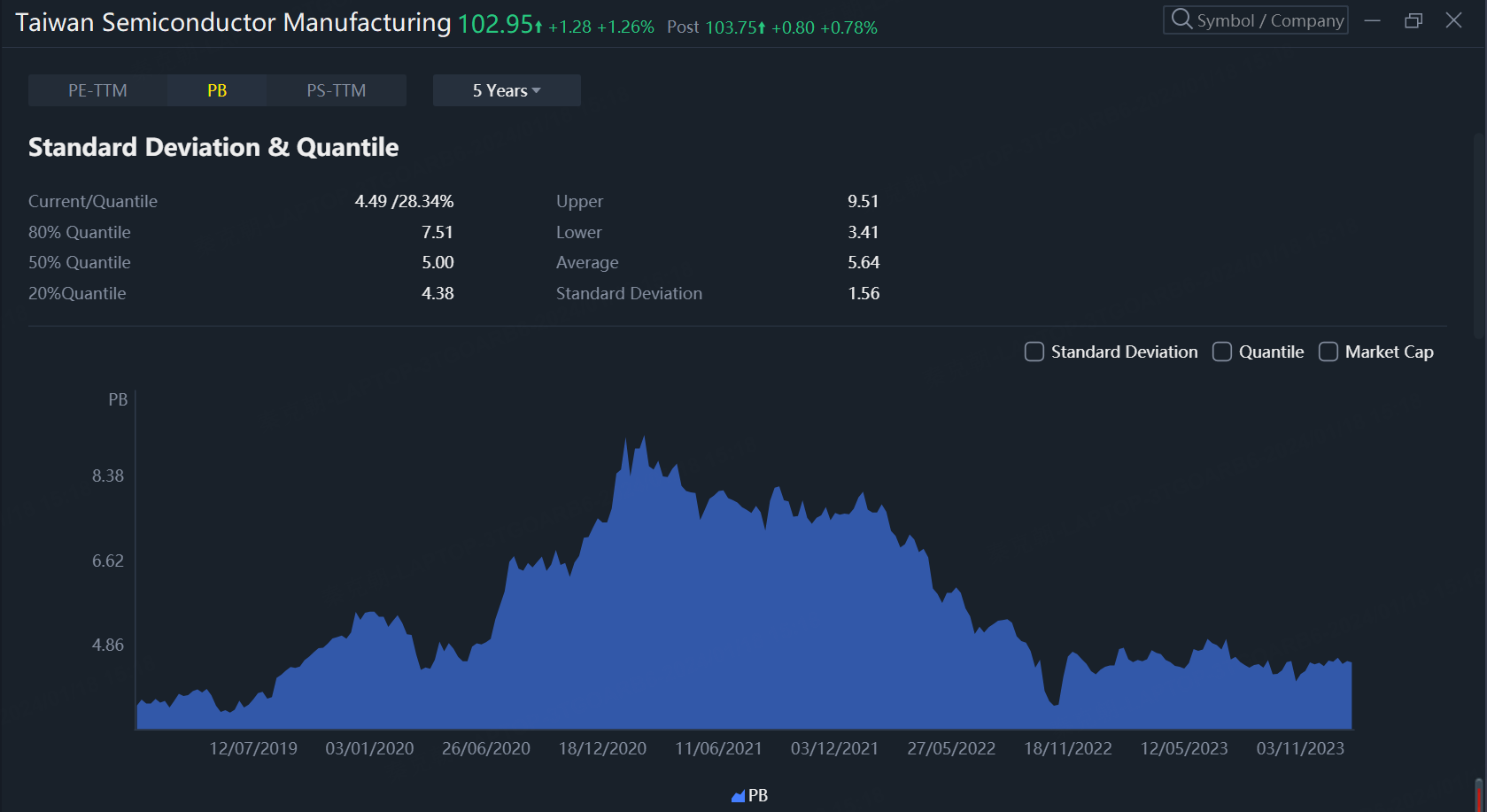Click the 4.86 PB axis label

pos(108,645)
